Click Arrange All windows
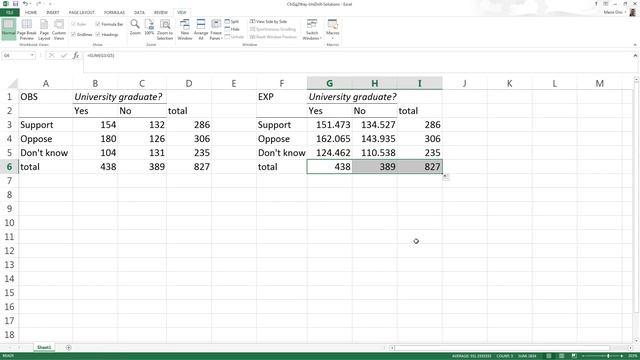 pyautogui.click(x=201, y=29)
